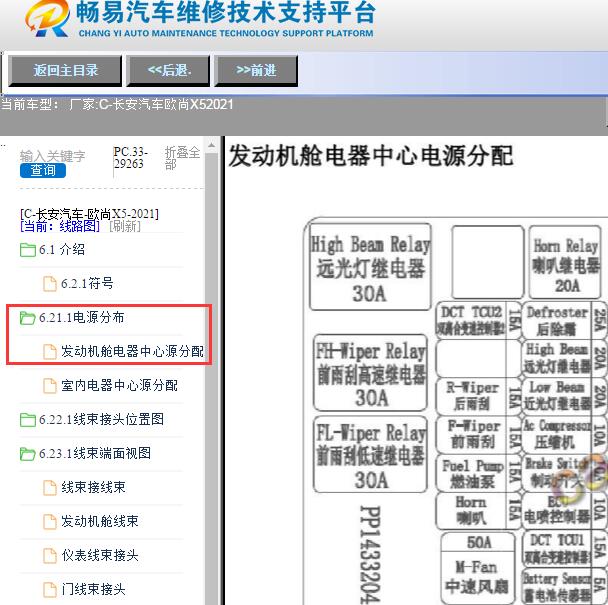
Task: Open folder icon of 6.1 介绍
Action: [x=28, y=249]
